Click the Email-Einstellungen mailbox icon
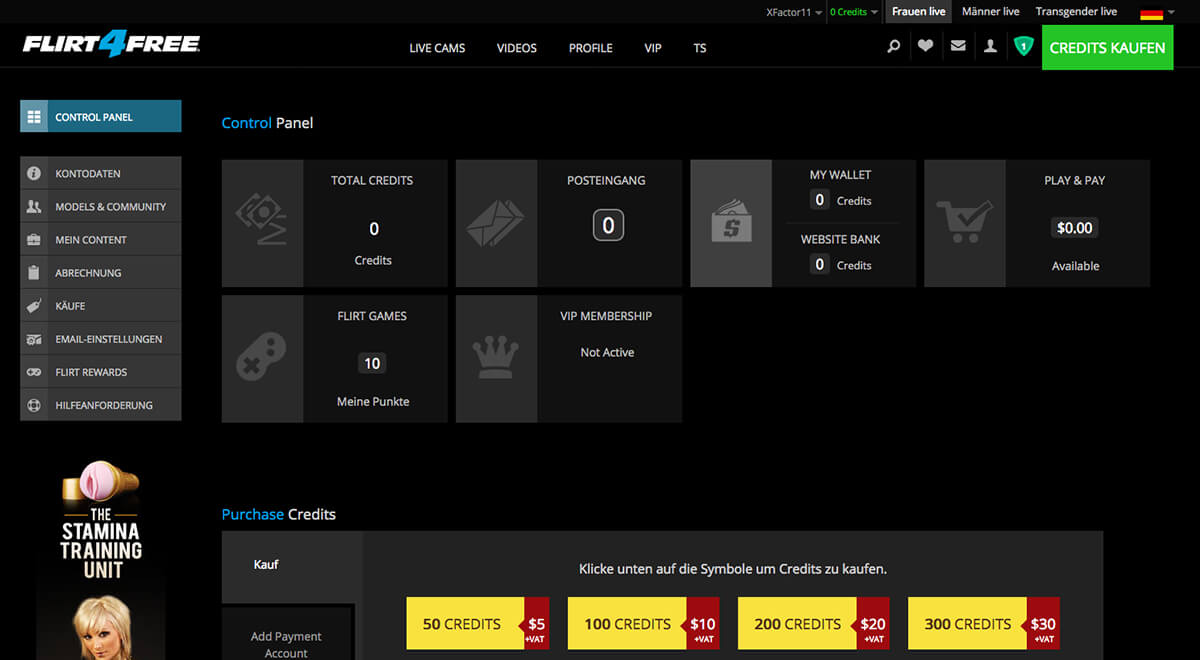 tap(34, 339)
